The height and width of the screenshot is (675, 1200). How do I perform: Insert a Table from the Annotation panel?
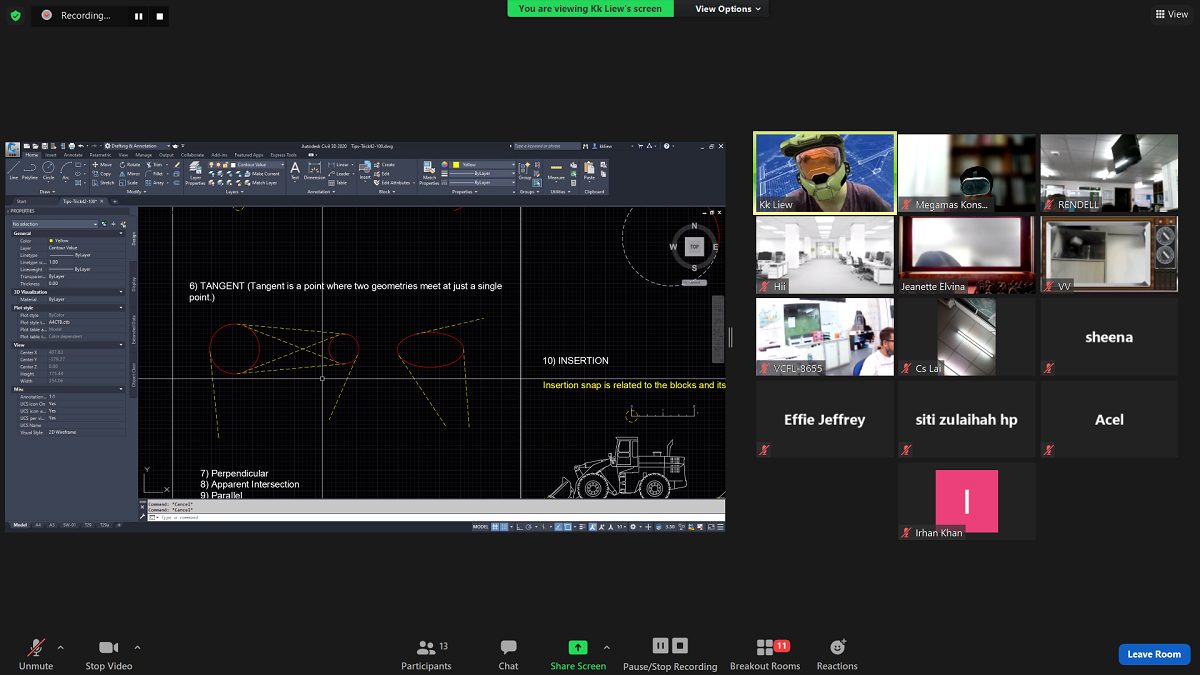[x=336, y=183]
